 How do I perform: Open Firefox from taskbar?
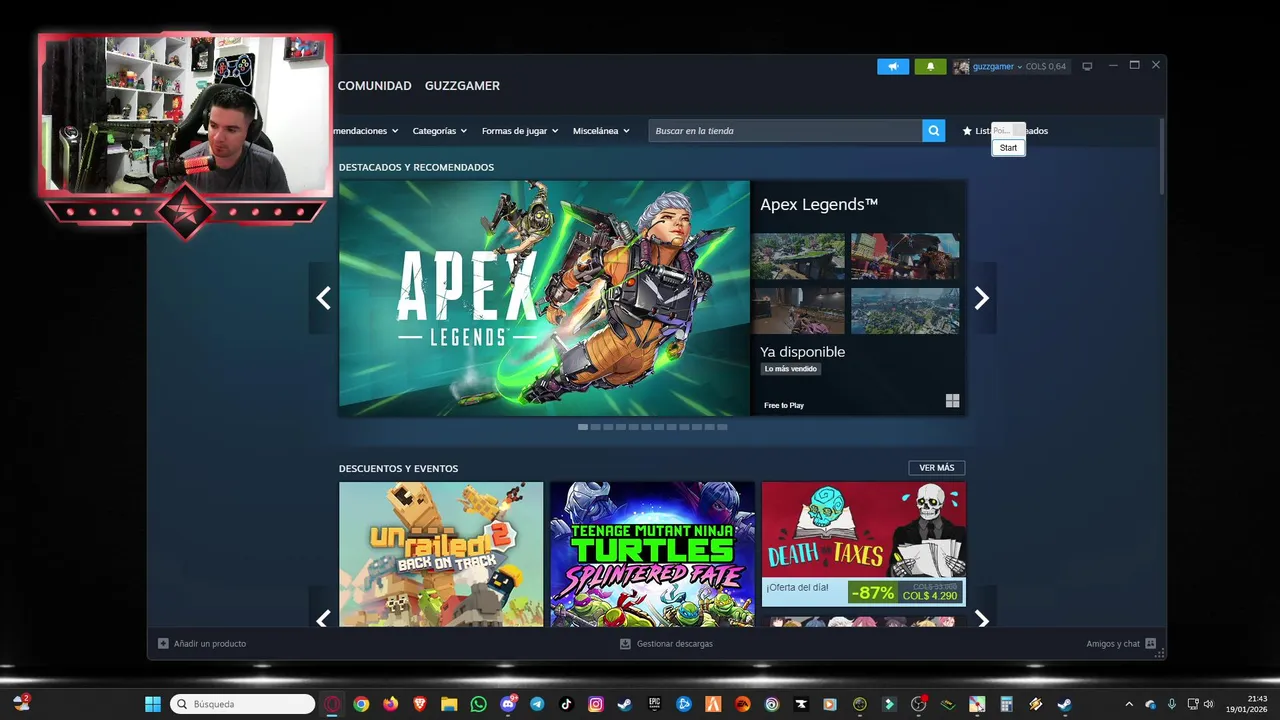coord(390,704)
